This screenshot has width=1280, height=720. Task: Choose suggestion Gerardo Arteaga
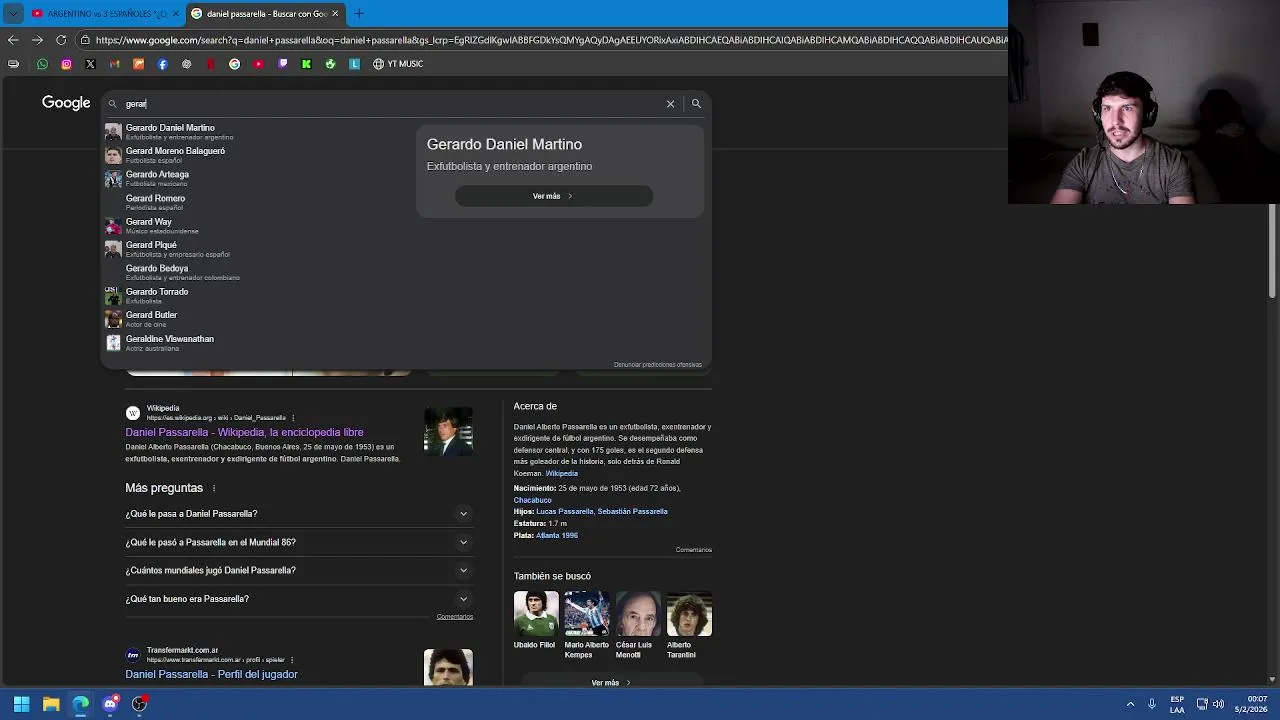coord(257,178)
